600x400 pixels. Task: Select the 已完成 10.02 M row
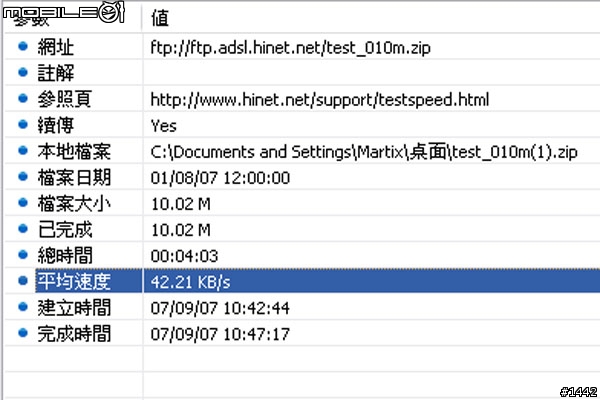[x=302, y=229]
